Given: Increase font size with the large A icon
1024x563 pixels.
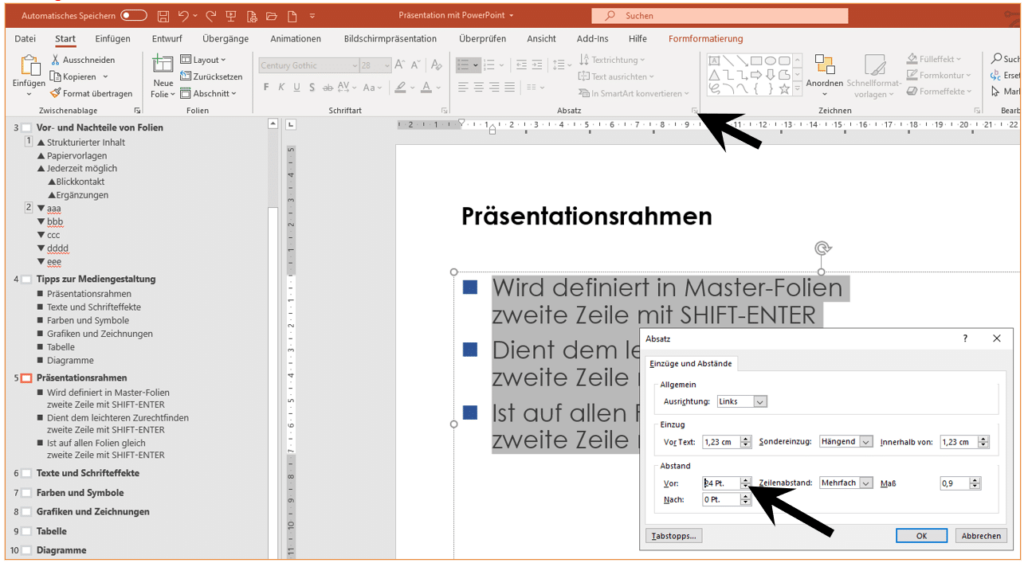Looking at the screenshot, I should 400,65.
